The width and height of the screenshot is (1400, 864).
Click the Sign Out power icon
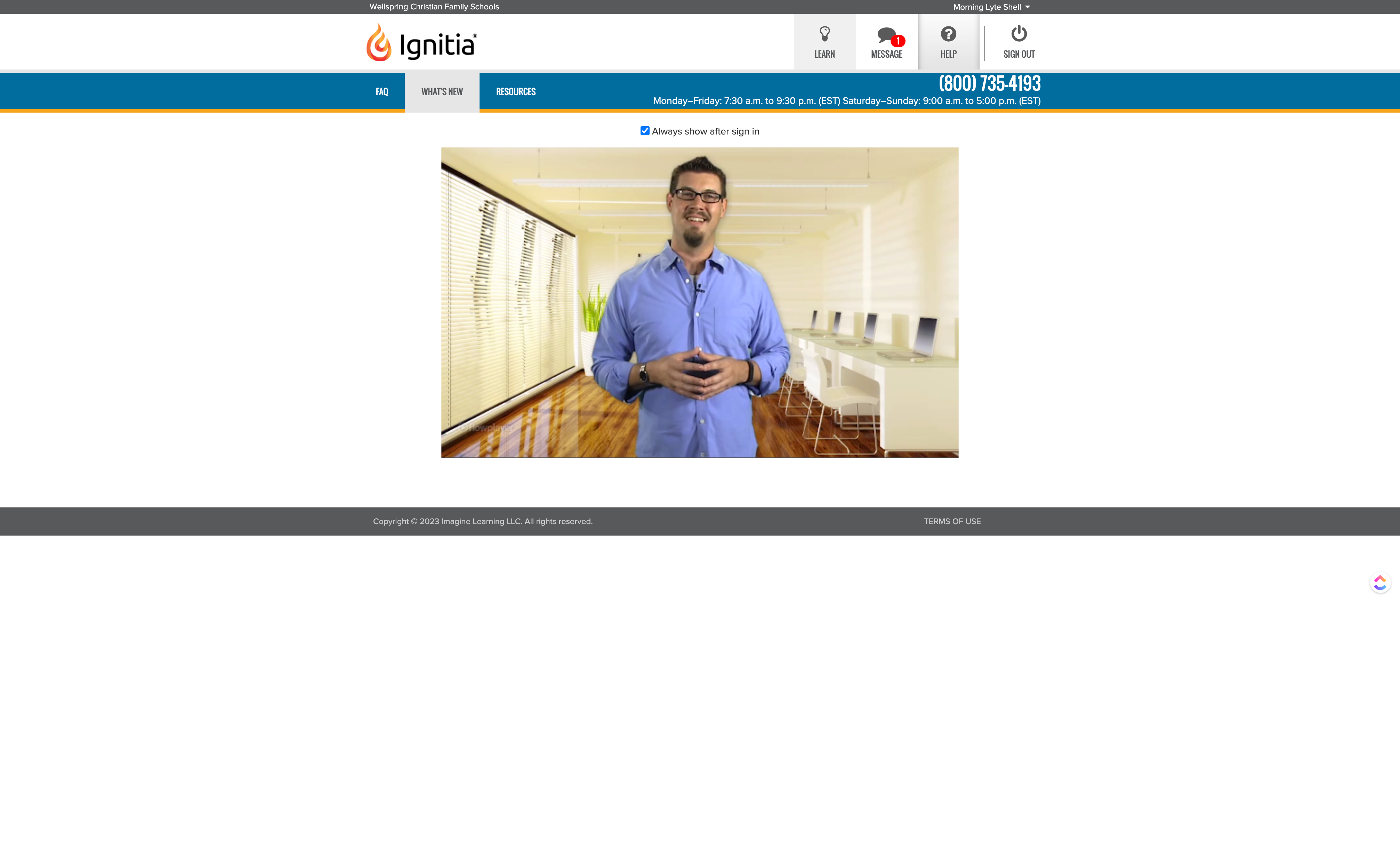pos(1019,34)
